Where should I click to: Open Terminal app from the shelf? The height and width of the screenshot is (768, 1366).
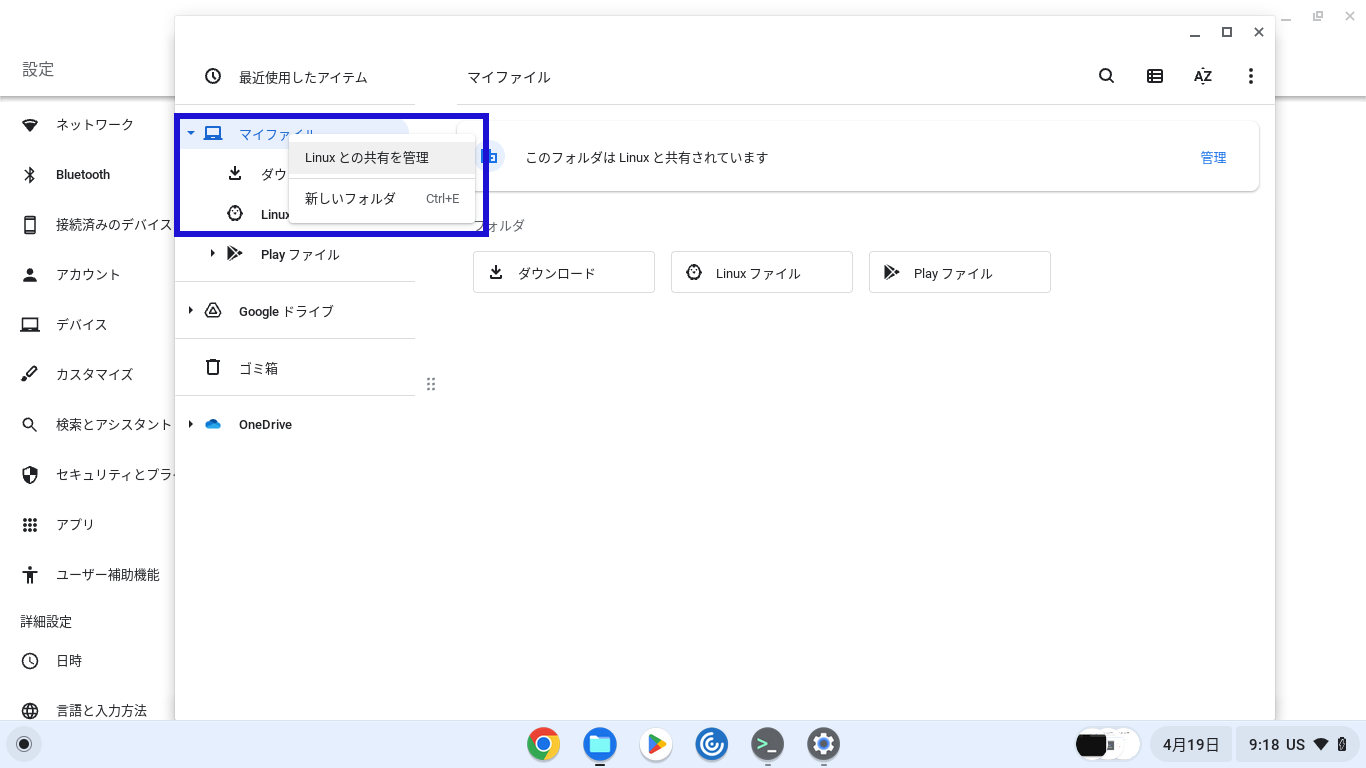click(767, 744)
